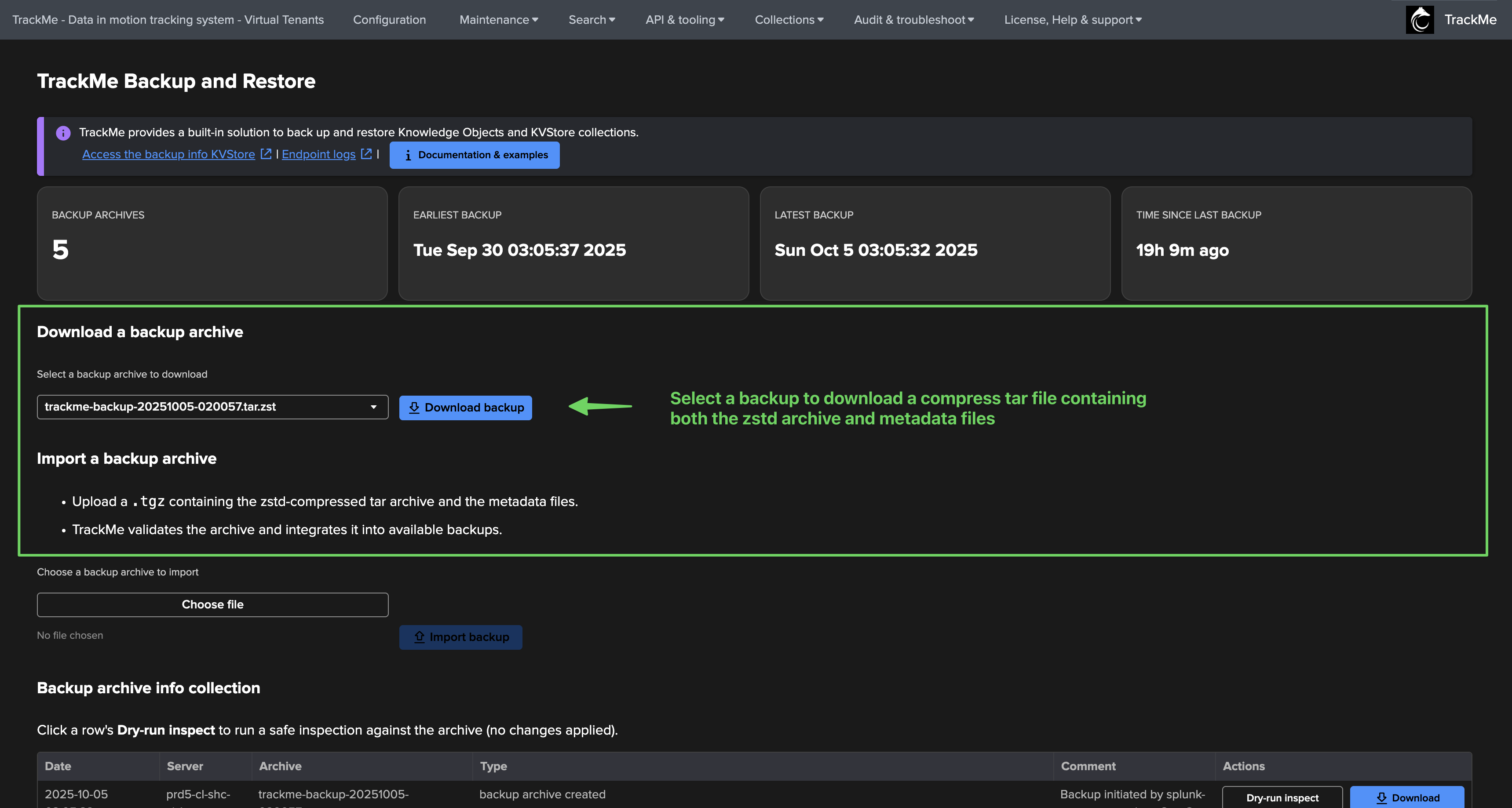
Task: Click external link icon beside Endpoint logs
Action: tap(366, 154)
